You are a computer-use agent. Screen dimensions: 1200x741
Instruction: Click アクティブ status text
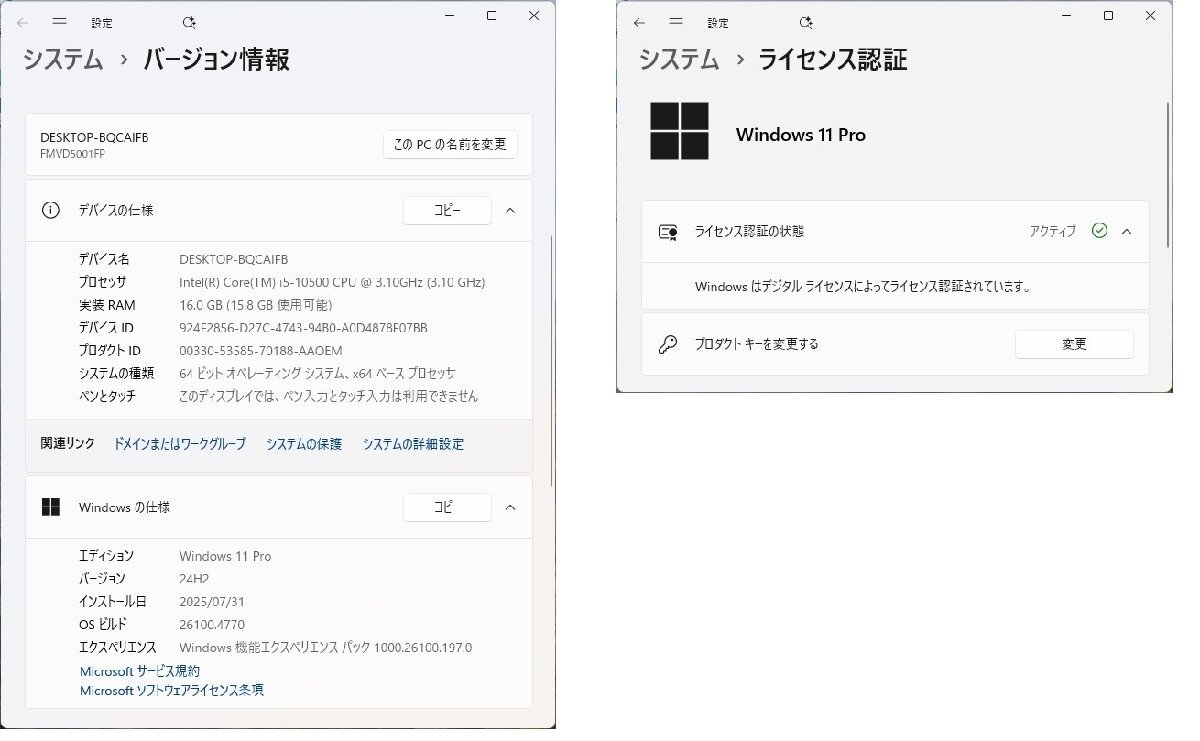point(1053,231)
